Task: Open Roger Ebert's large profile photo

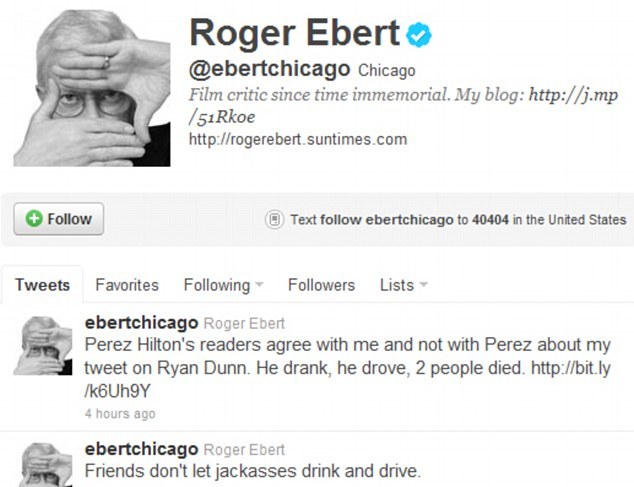Action: [x=92, y=88]
